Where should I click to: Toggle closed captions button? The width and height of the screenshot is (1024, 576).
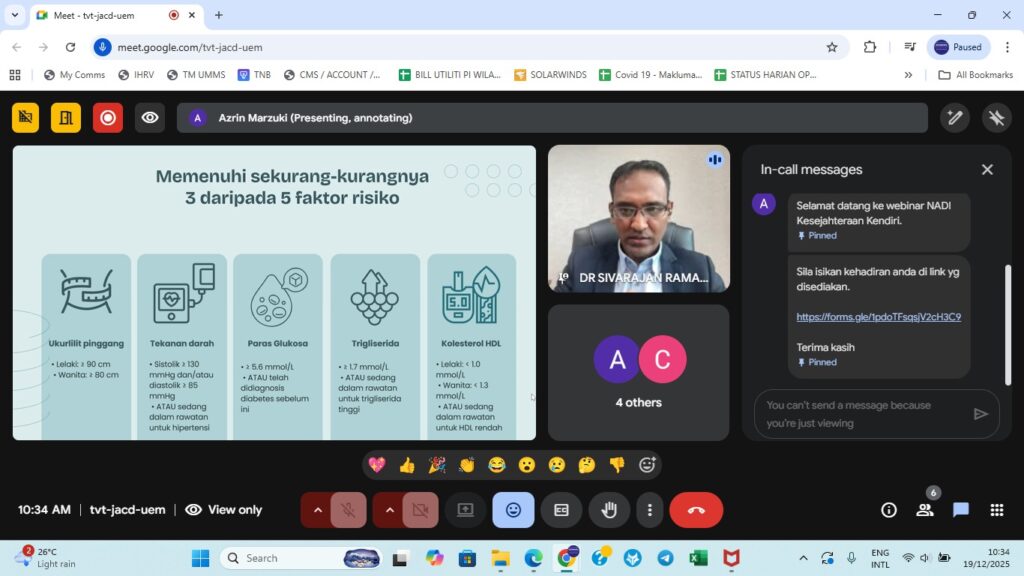[561, 510]
